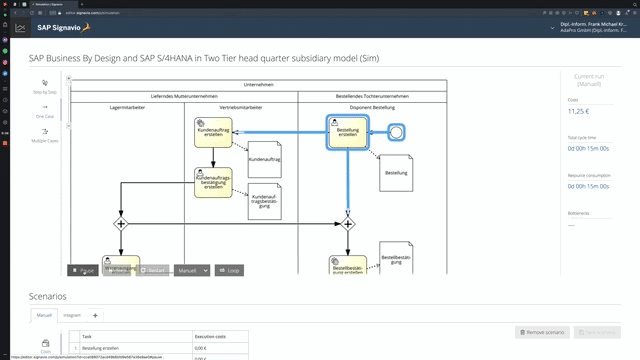Select the Bestellung document object

pyautogui.click(x=396, y=173)
